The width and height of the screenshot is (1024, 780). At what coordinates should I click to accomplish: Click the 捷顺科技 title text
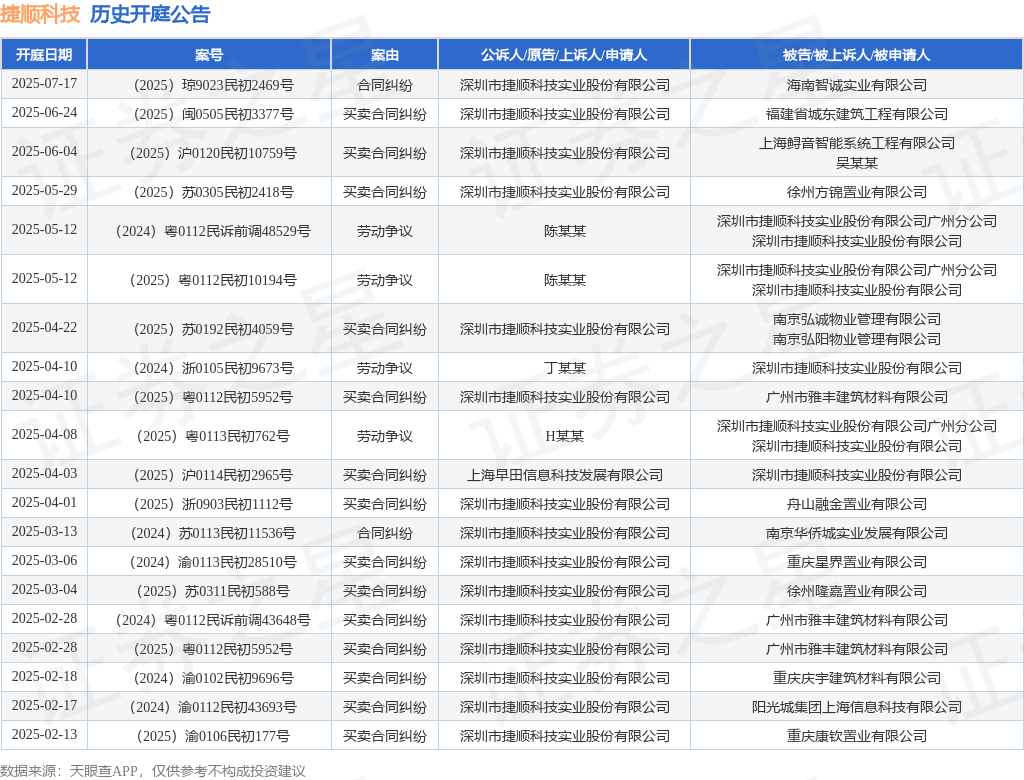pos(40,14)
